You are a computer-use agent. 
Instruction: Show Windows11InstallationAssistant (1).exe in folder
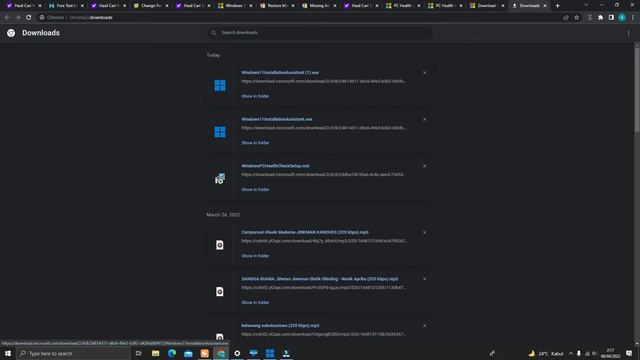tap(255, 96)
